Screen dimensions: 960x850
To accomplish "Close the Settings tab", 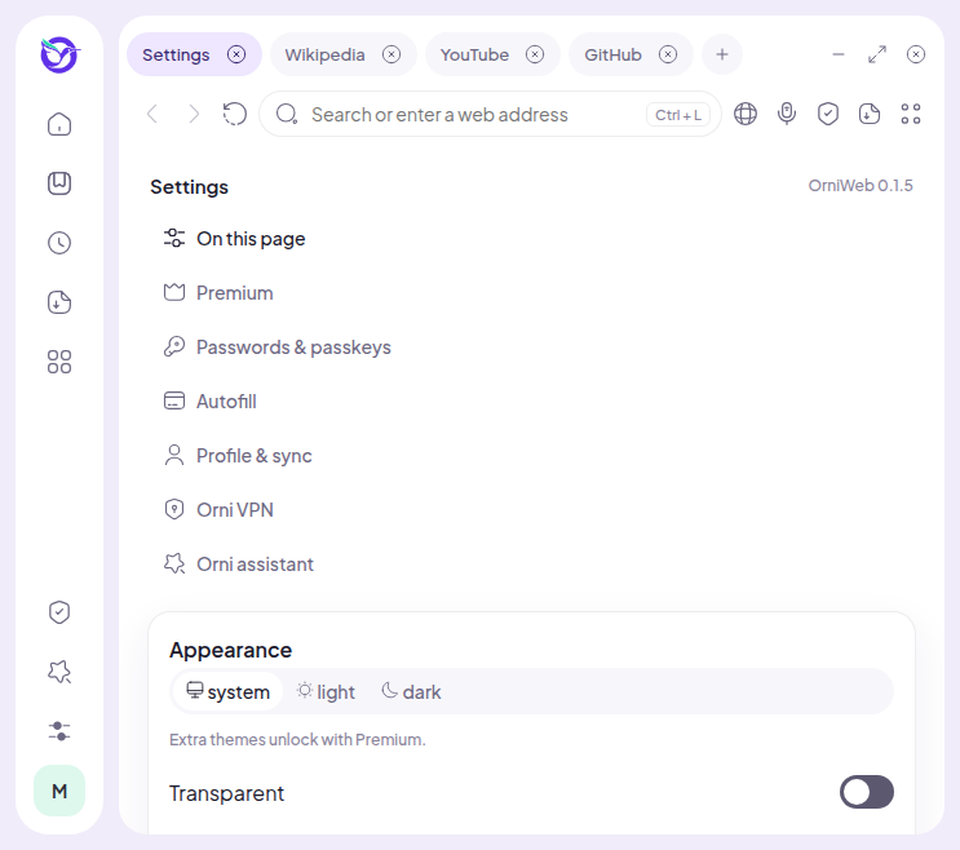I will pos(236,55).
